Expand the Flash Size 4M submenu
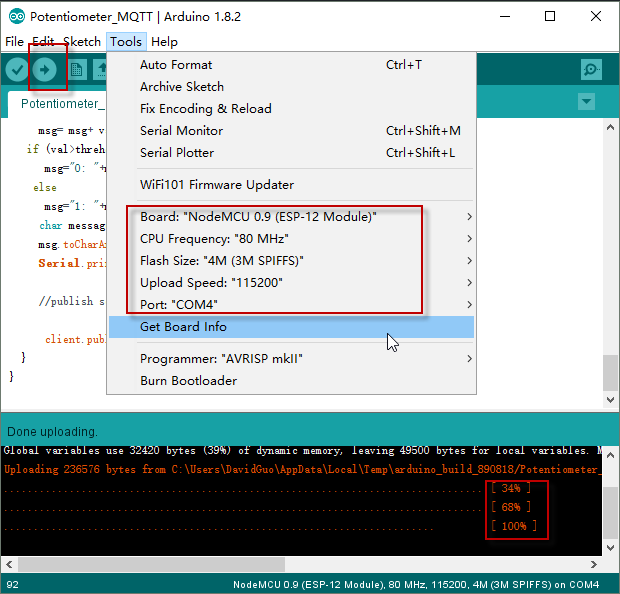Screen dimensions: 620x594 pos(291,261)
